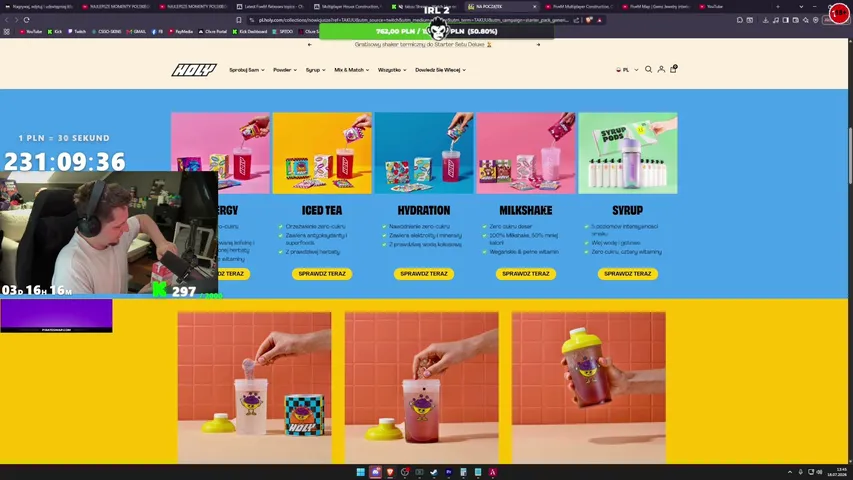This screenshot has width=853, height=480.
Task: Switch to the Multiplayer House Construction tab
Action: coord(349,7)
